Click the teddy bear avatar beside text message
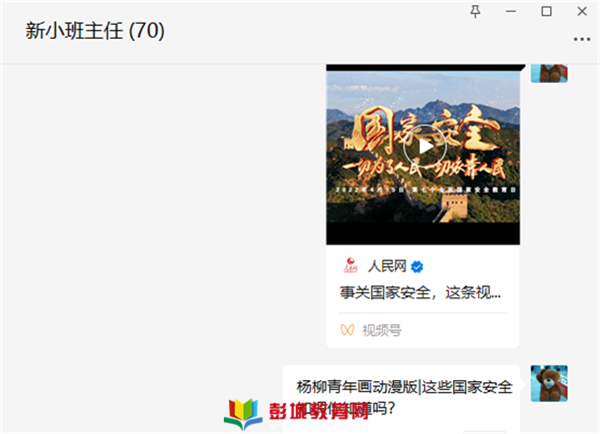The width and height of the screenshot is (600, 434). 549,383
